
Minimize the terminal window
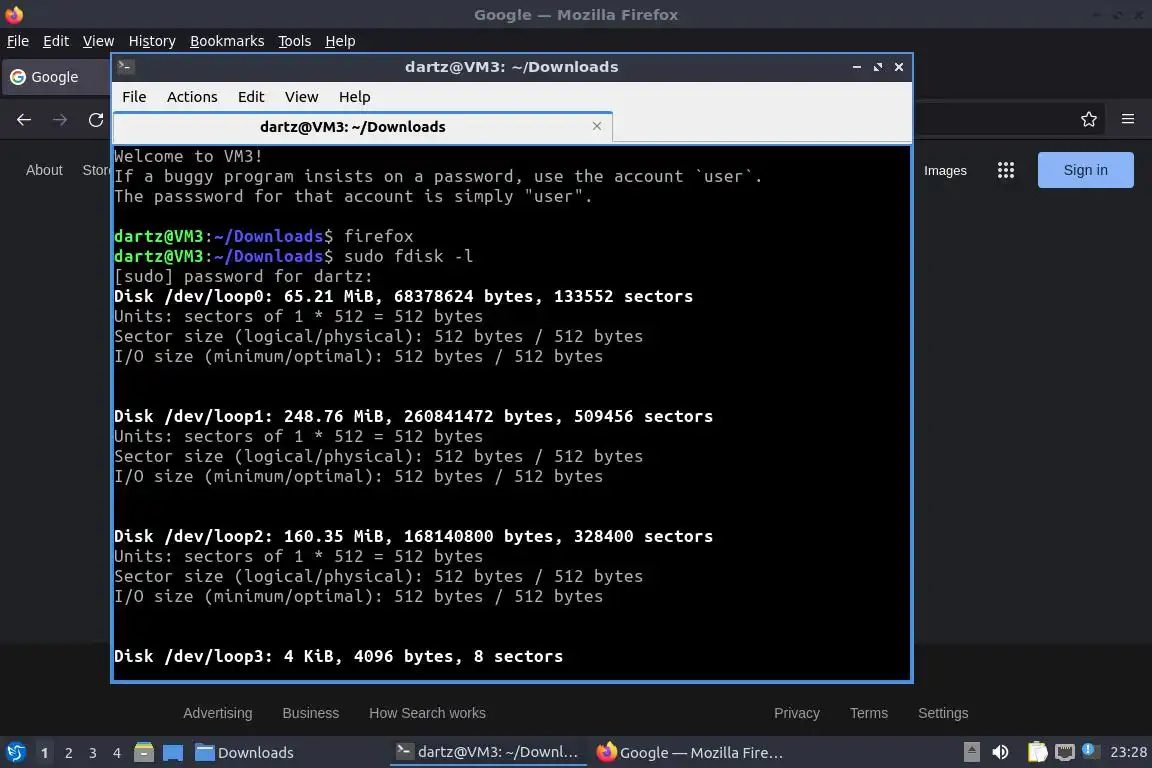(x=857, y=67)
